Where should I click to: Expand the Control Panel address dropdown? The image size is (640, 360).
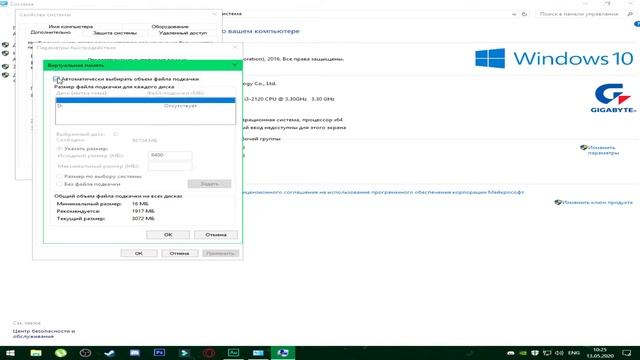(514, 14)
